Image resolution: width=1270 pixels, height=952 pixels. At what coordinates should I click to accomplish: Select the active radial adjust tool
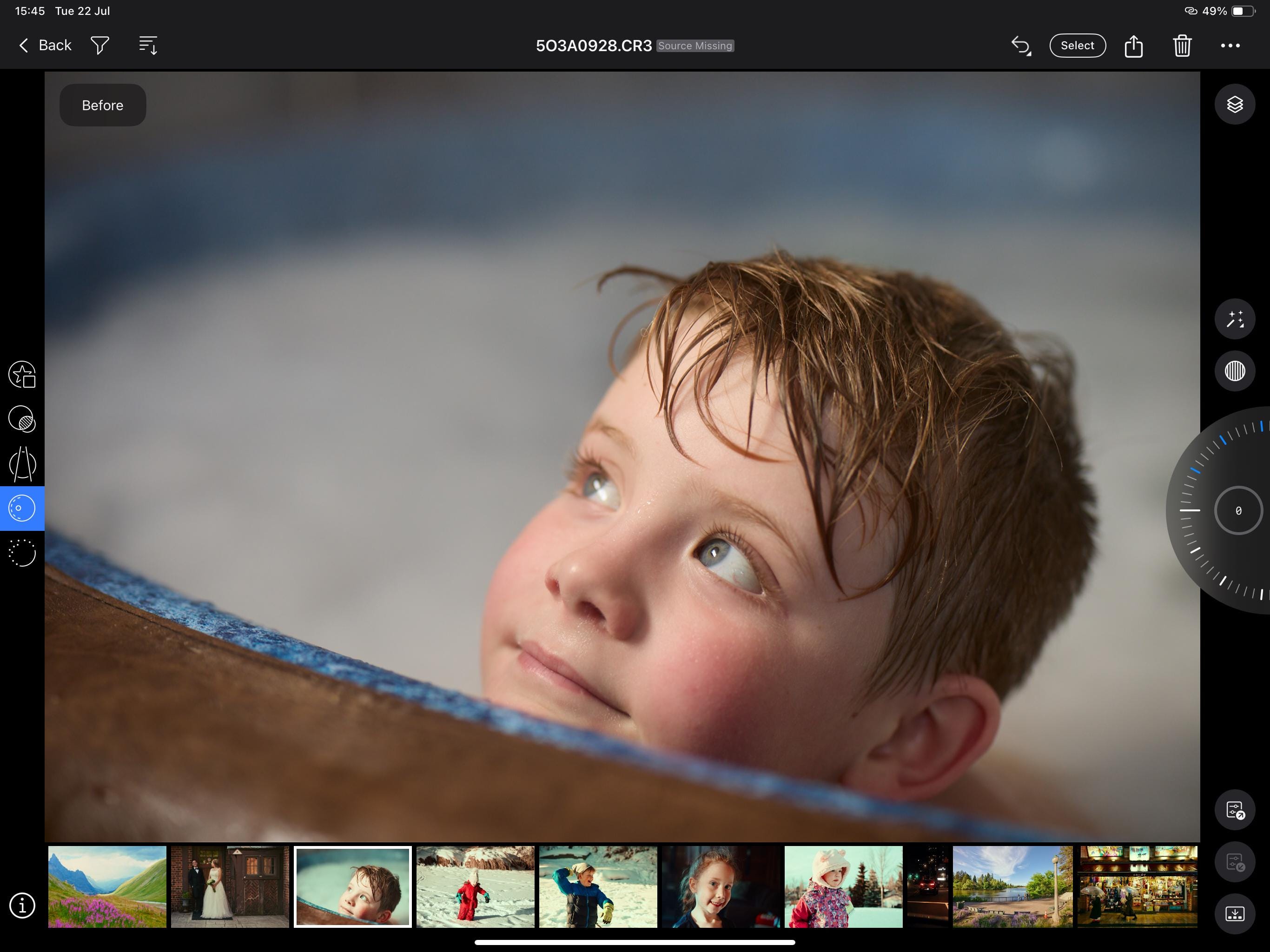22,508
